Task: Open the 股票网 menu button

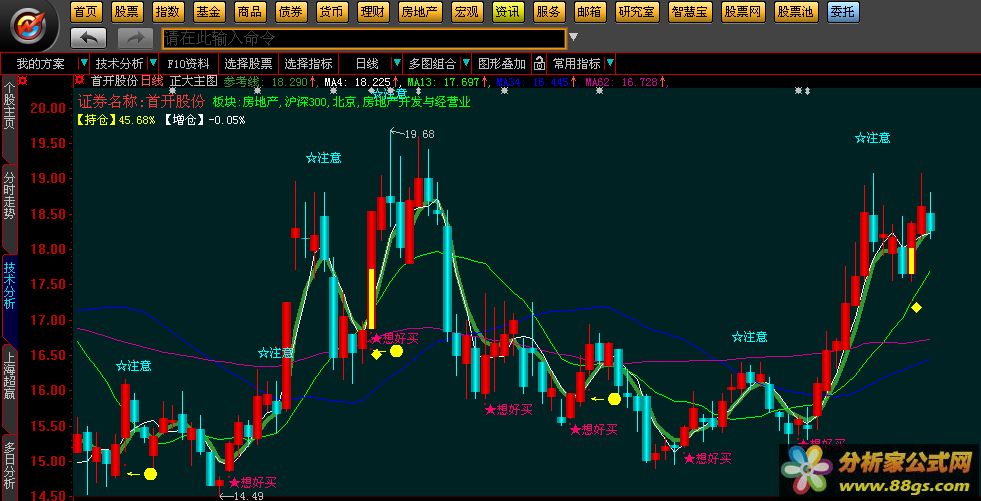Action: (x=743, y=11)
